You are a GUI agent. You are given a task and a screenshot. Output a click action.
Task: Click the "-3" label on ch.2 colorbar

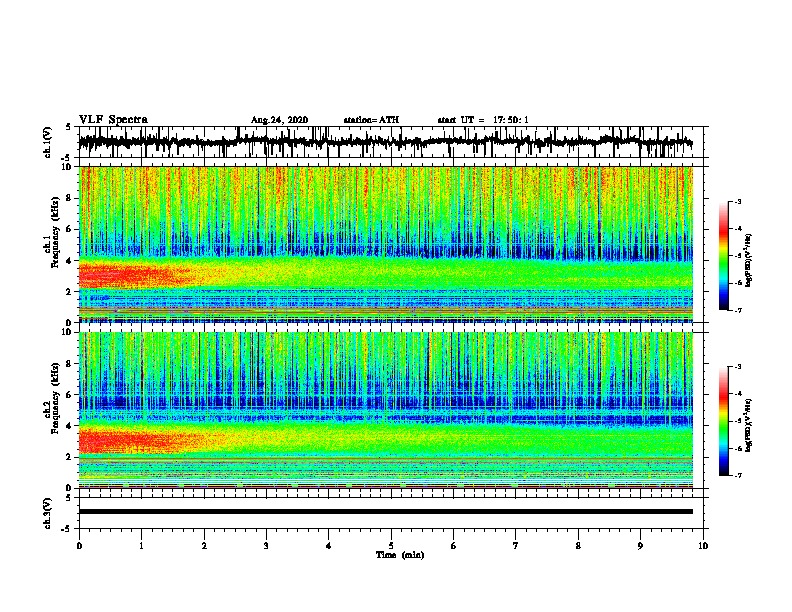[737, 367]
